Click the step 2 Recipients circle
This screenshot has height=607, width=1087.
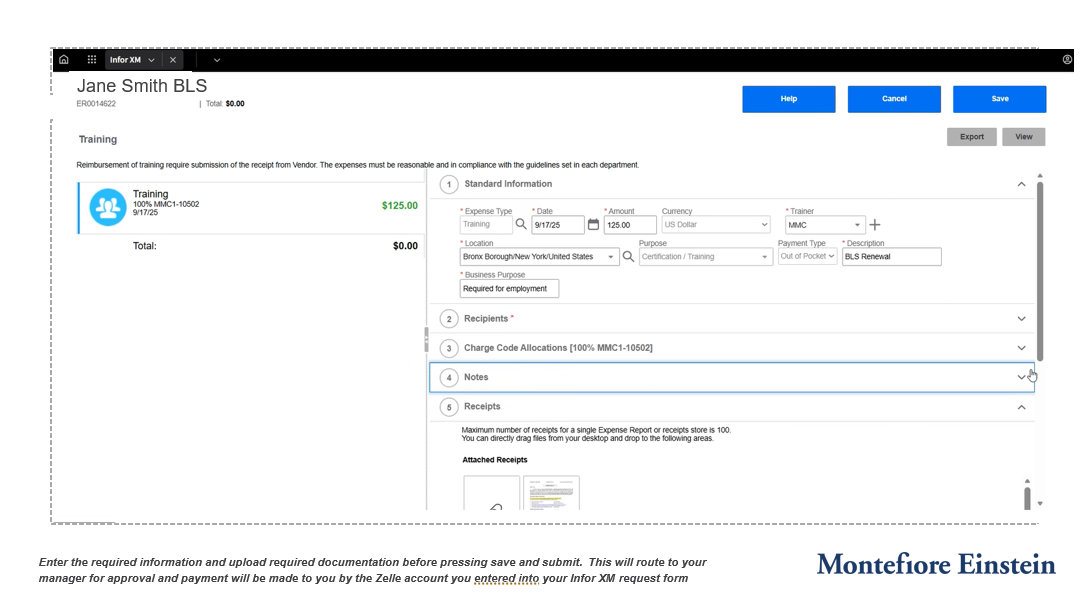point(449,319)
